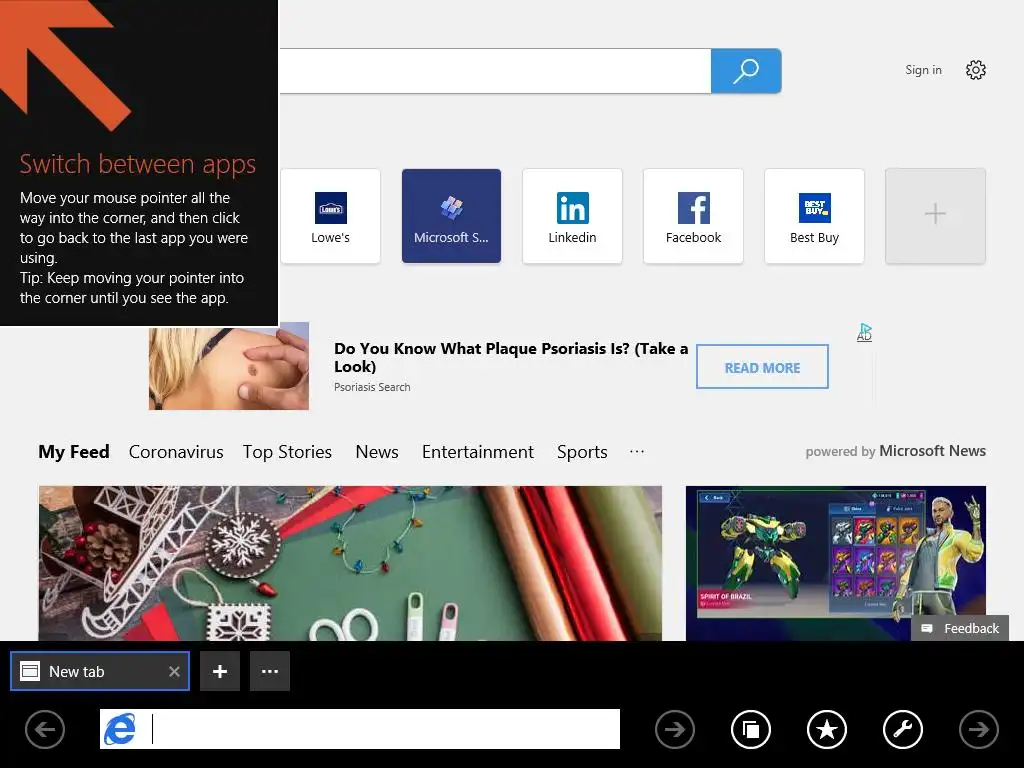The height and width of the screenshot is (768, 1024).
Task: Open the holiday crafts feature story image
Action: click(x=350, y=563)
